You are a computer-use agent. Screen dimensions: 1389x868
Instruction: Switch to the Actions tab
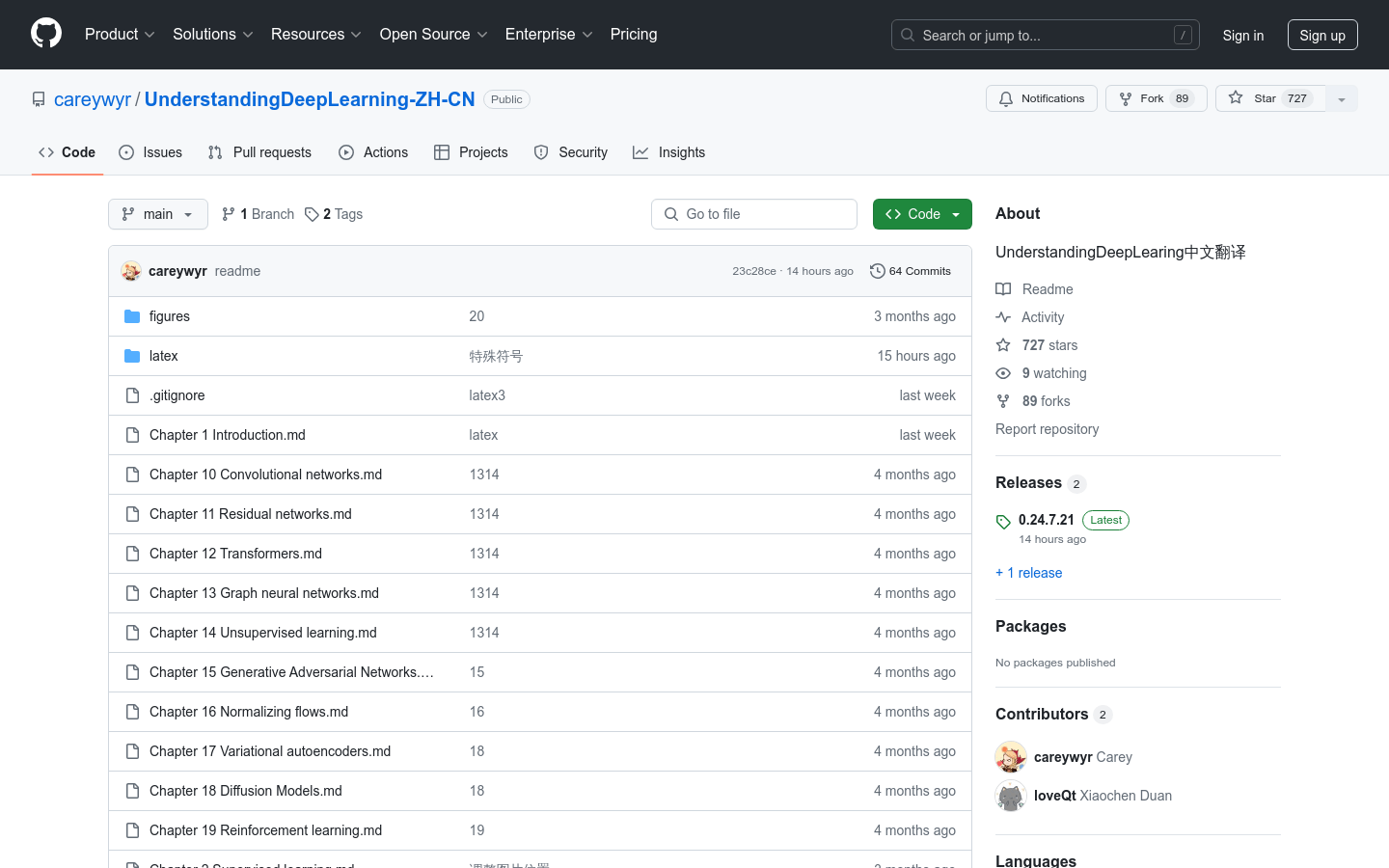tap(374, 152)
